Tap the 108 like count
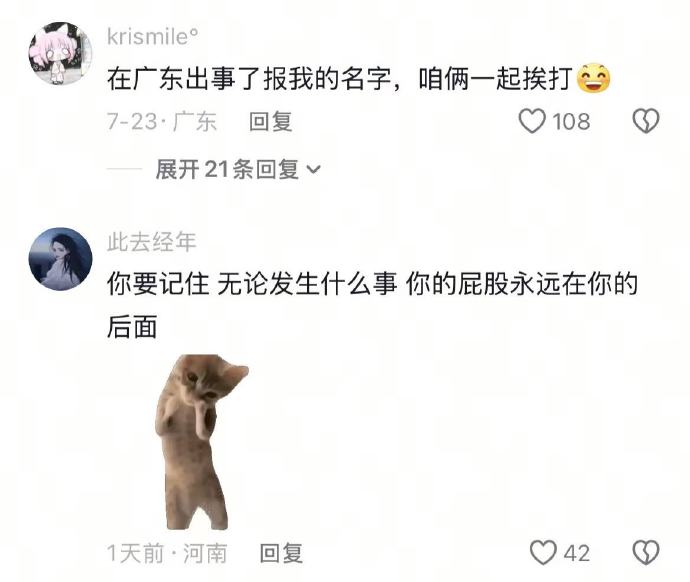This screenshot has height=582, width=690. 571,121
